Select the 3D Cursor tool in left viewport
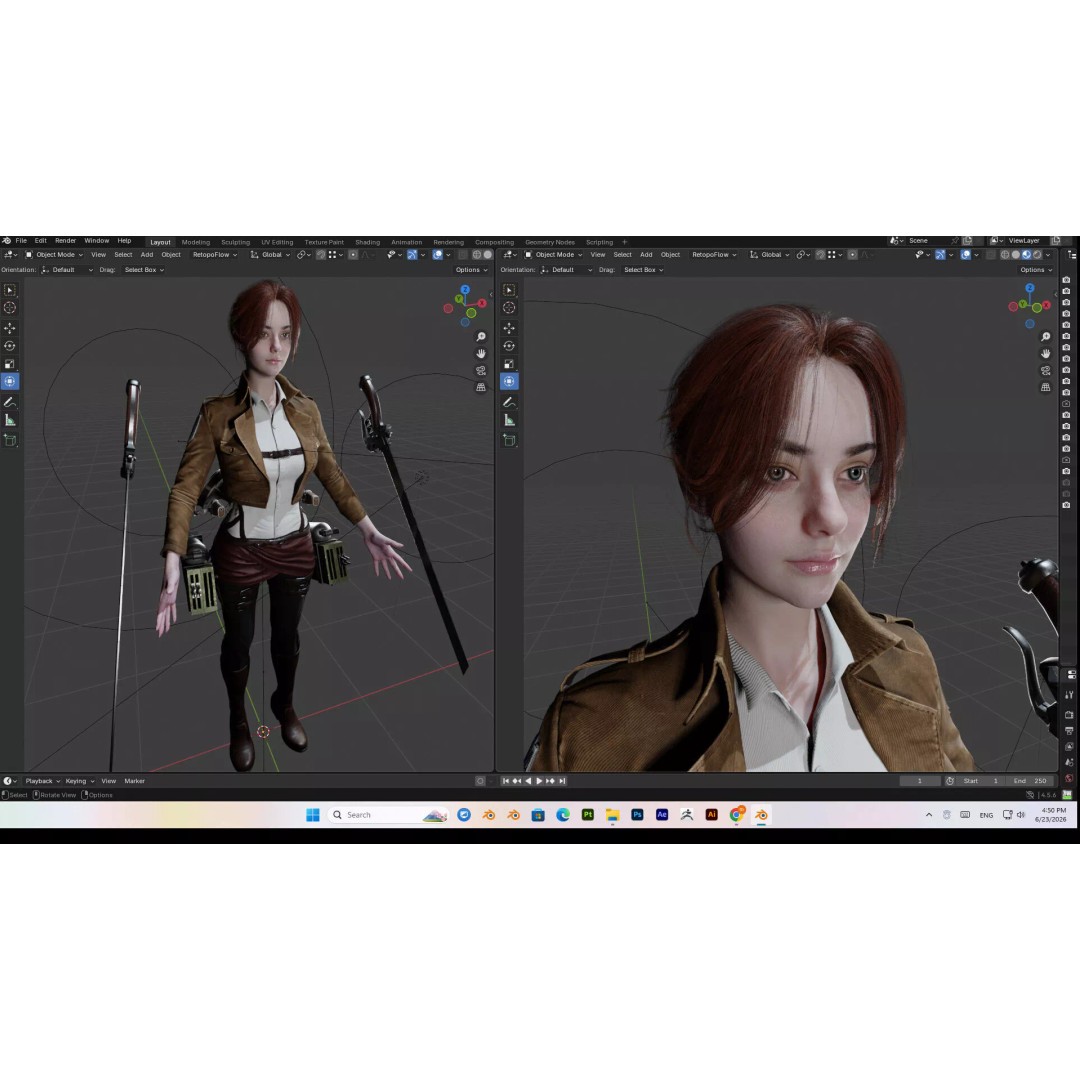The image size is (1080, 1080). point(10,308)
